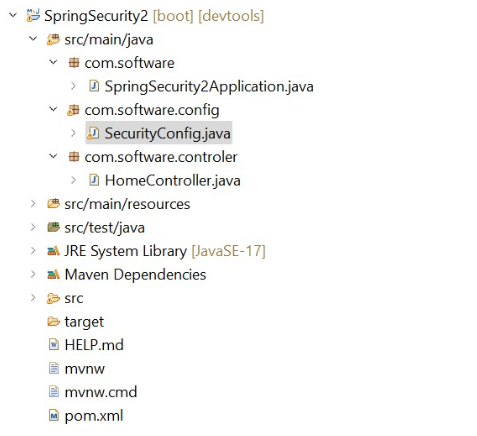This screenshot has height=436, width=477.
Task: Click the src/test/java folder icon
Action: (x=53, y=228)
